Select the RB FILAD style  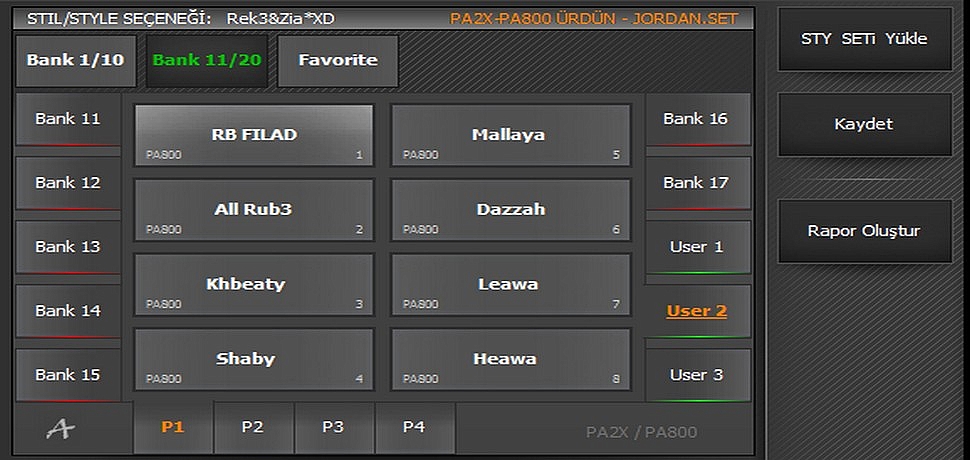tap(254, 135)
